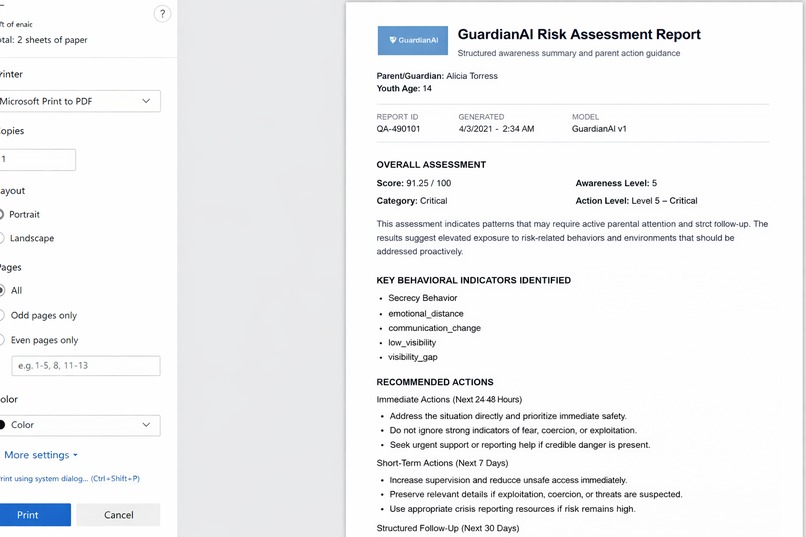The width and height of the screenshot is (806, 537).
Task: Click the low_visibility bullet
Action: click(412, 343)
